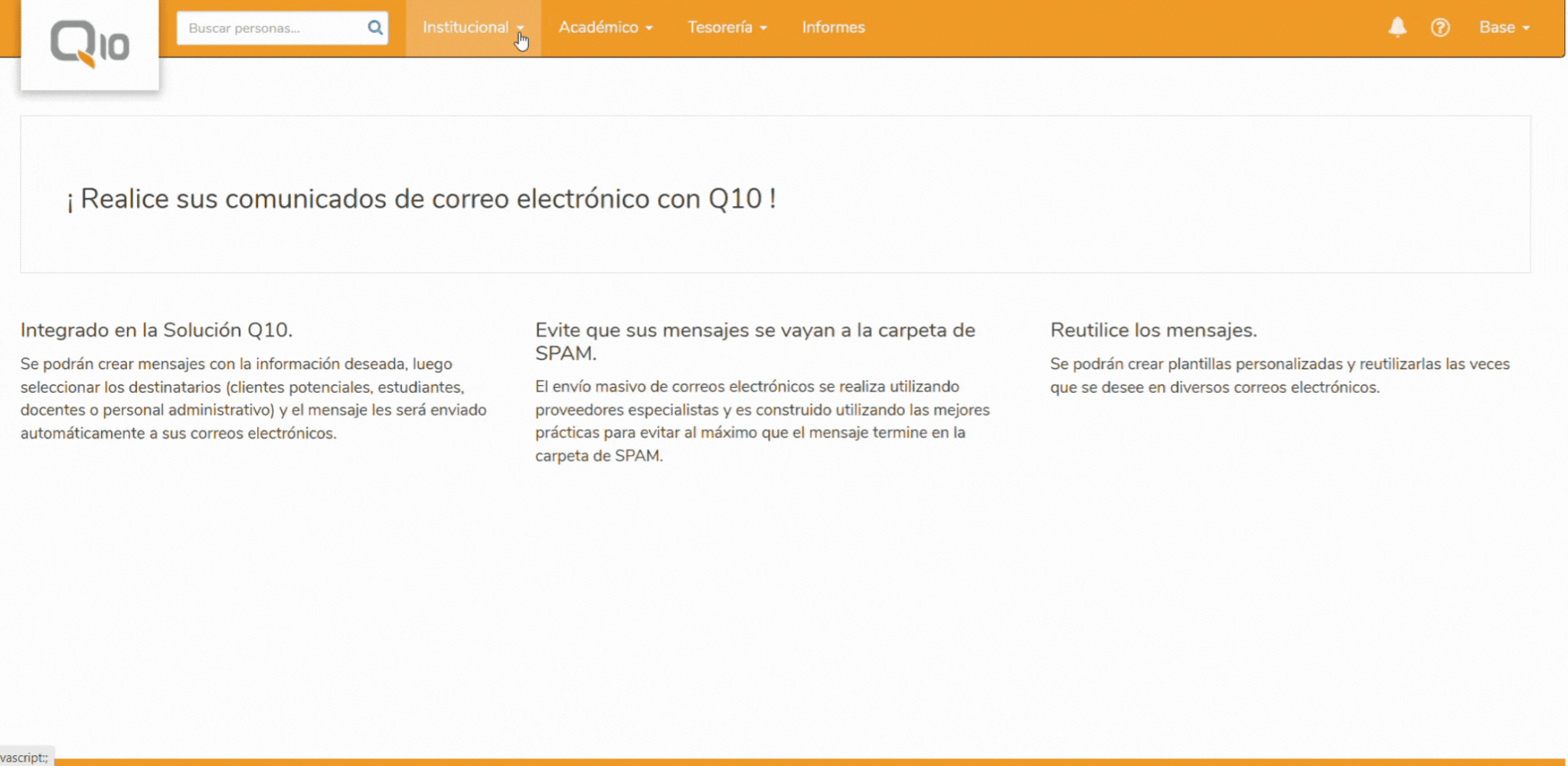Expand the Tesorería dropdown

click(x=727, y=28)
